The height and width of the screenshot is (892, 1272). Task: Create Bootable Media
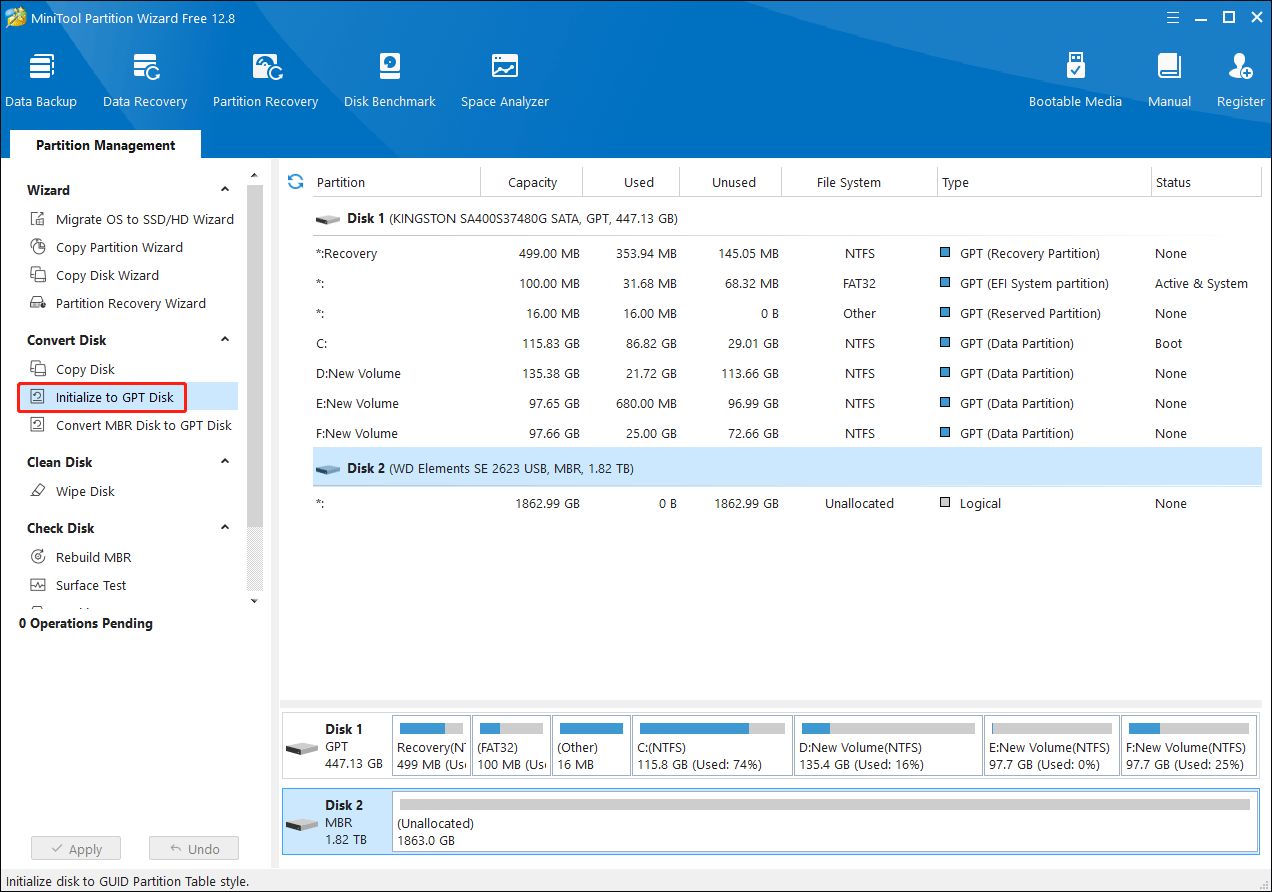(1075, 80)
